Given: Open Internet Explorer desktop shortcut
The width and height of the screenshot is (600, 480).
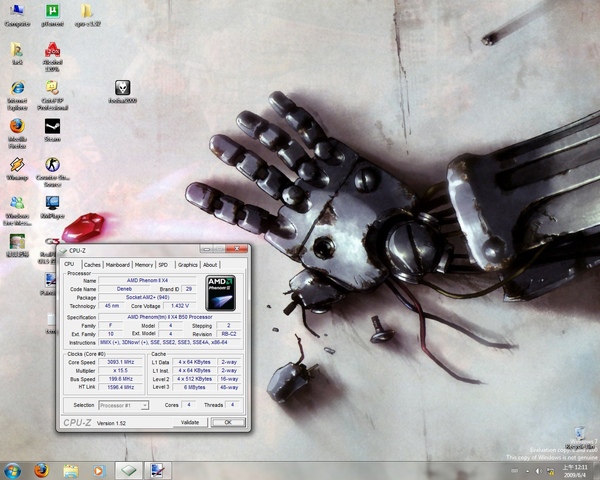Looking at the screenshot, I should (17, 95).
